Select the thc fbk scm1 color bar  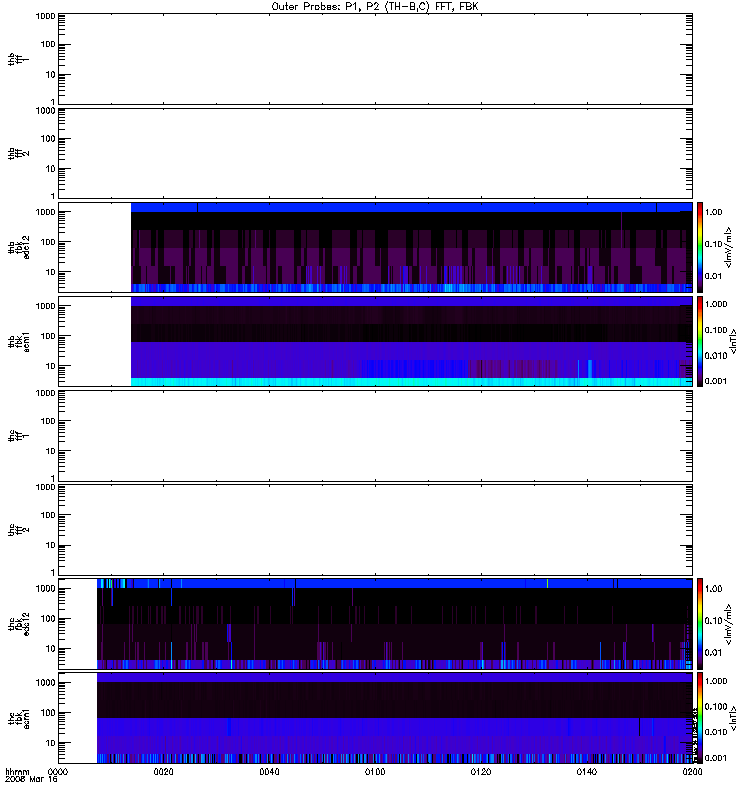(x=700, y=718)
